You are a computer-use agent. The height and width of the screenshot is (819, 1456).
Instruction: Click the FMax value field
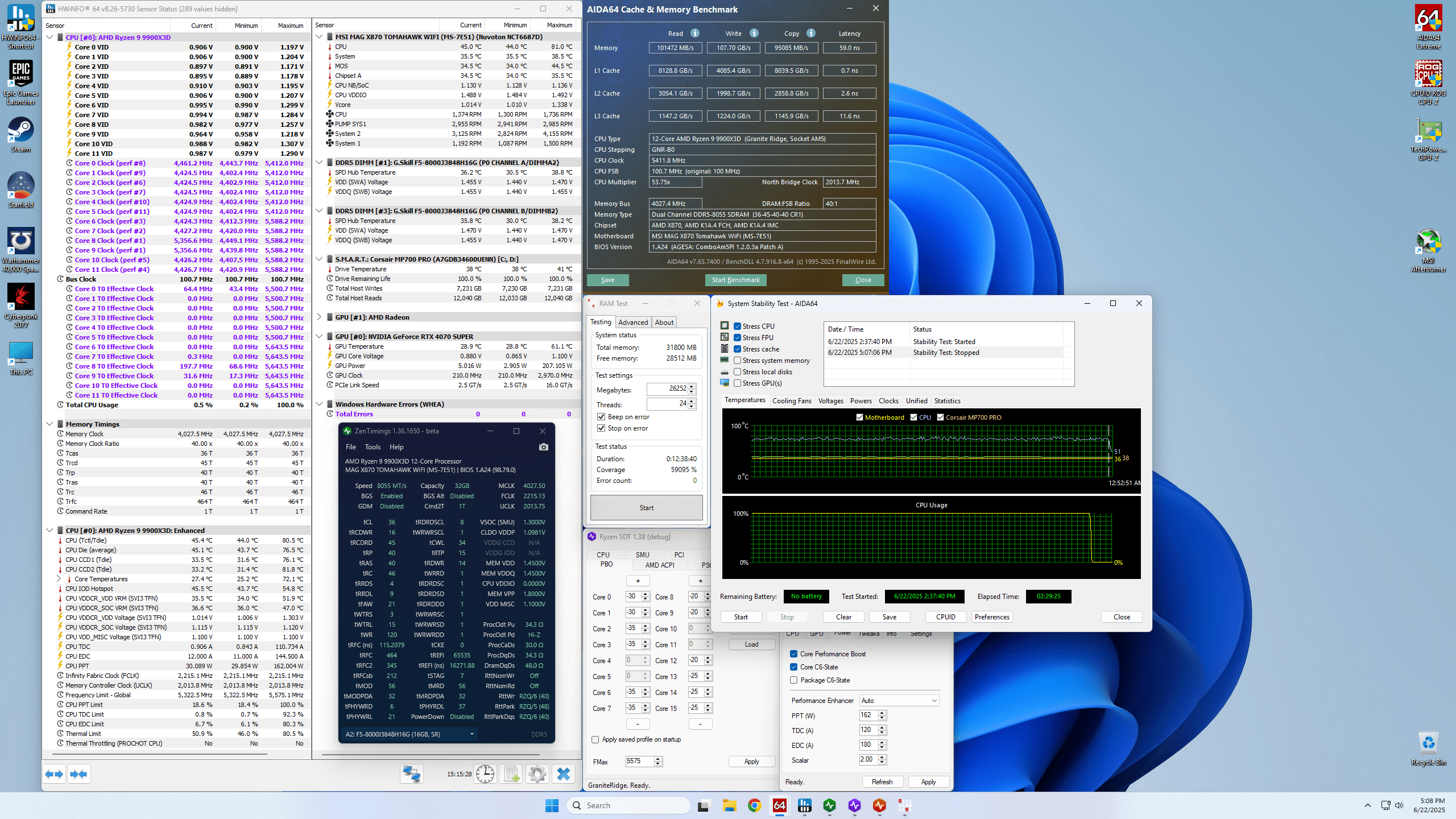638,762
